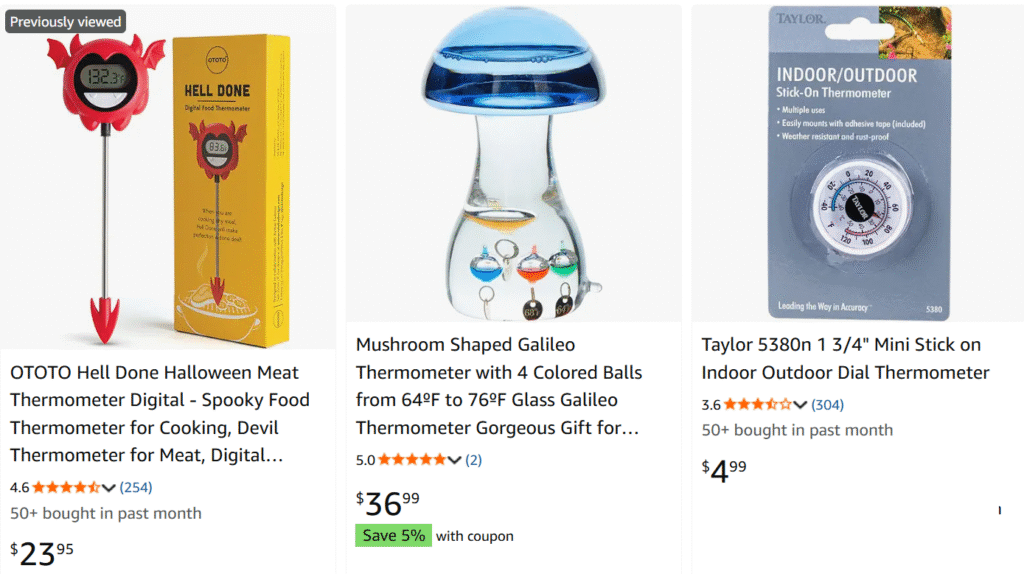Click the Taylor 3.6 star rating icons
The height and width of the screenshot is (574, 1024).
[x=757, y=405]
